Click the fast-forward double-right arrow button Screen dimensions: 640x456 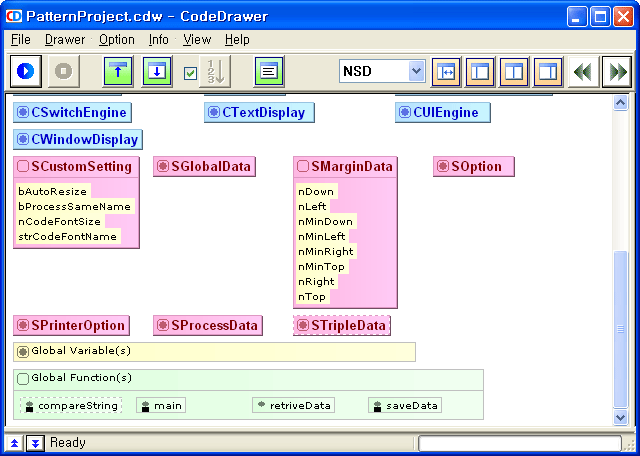coord(617,72)
